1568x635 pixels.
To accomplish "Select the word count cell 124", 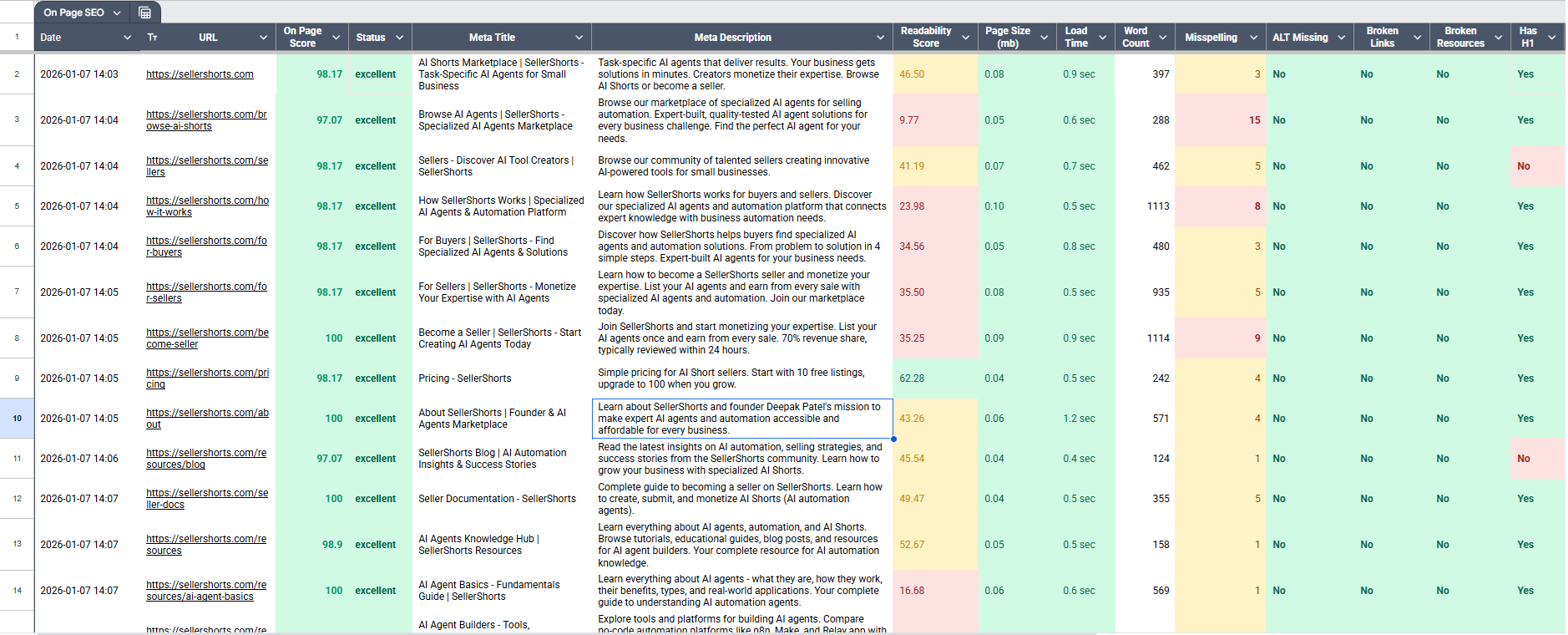I will tap(1145, 459).
